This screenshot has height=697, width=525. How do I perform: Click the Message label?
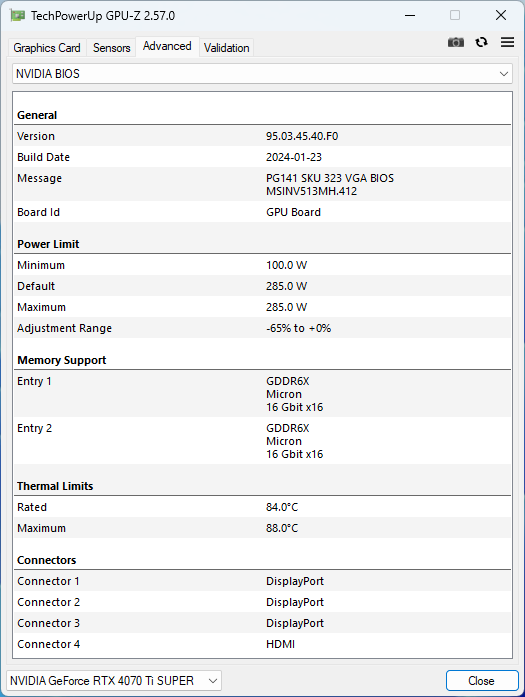point(39,178)
